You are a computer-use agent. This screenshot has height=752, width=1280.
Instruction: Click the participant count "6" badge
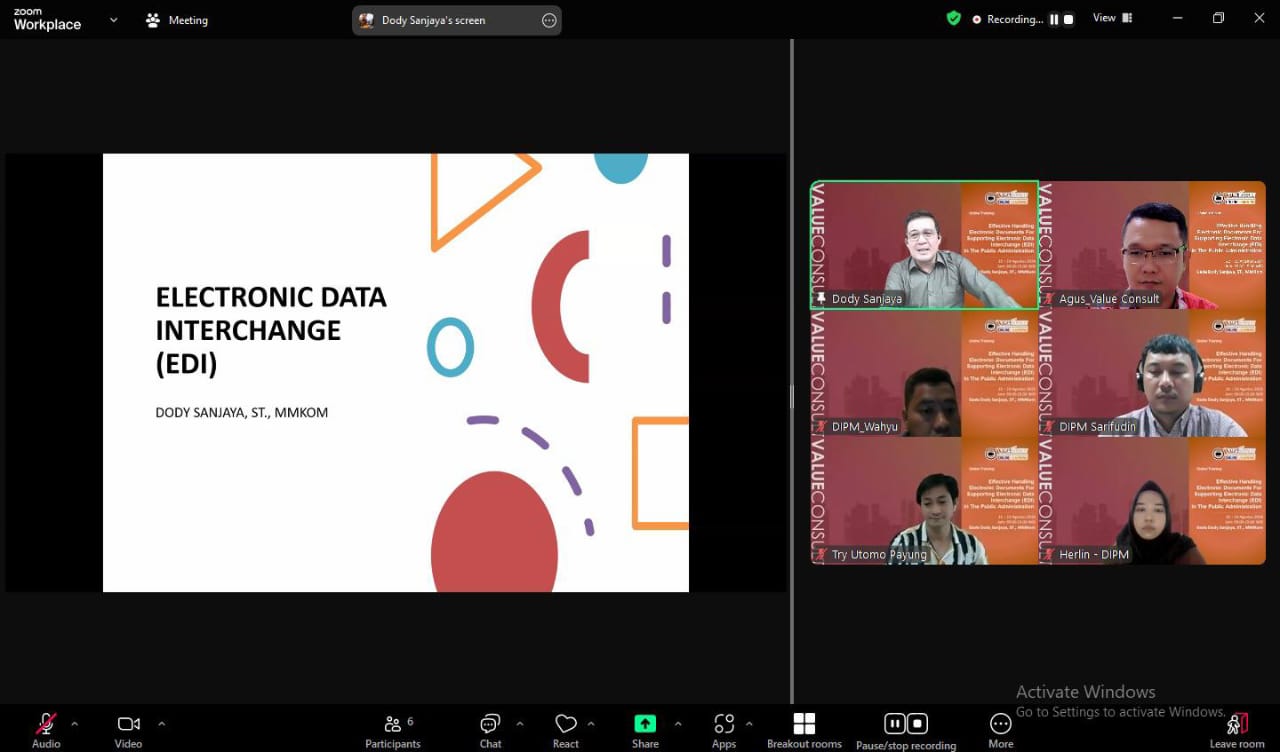[410, 721]
